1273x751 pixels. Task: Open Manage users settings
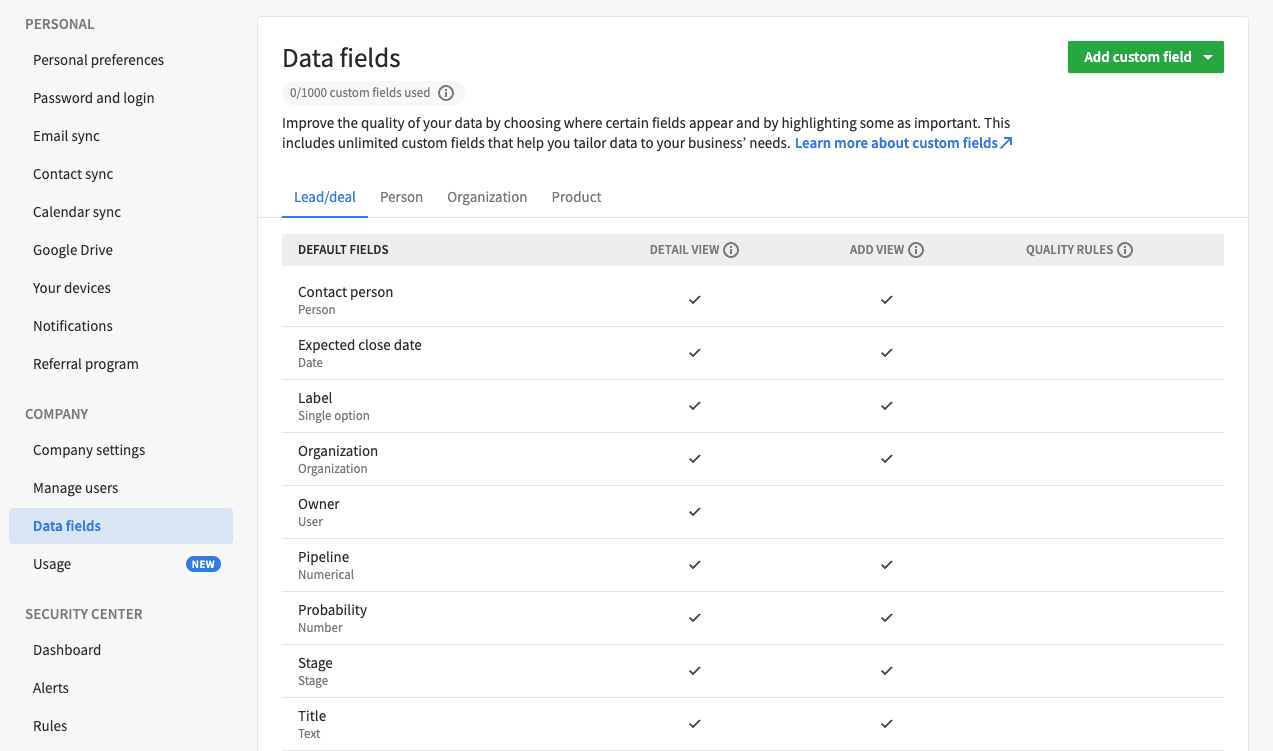coord(75,487)
